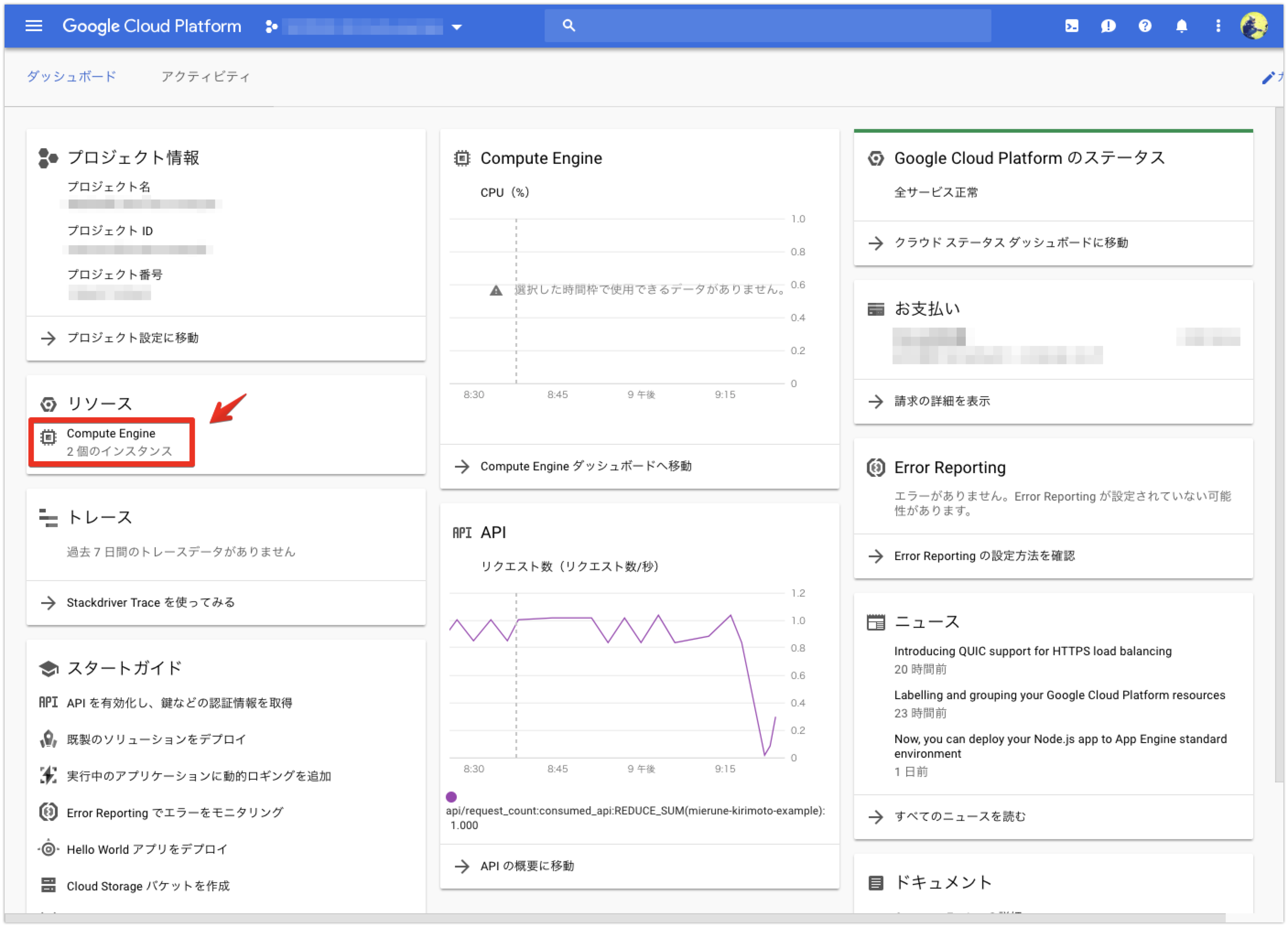Click the pencil customize icon
1288x927 pixels.
coord(1268,77)
